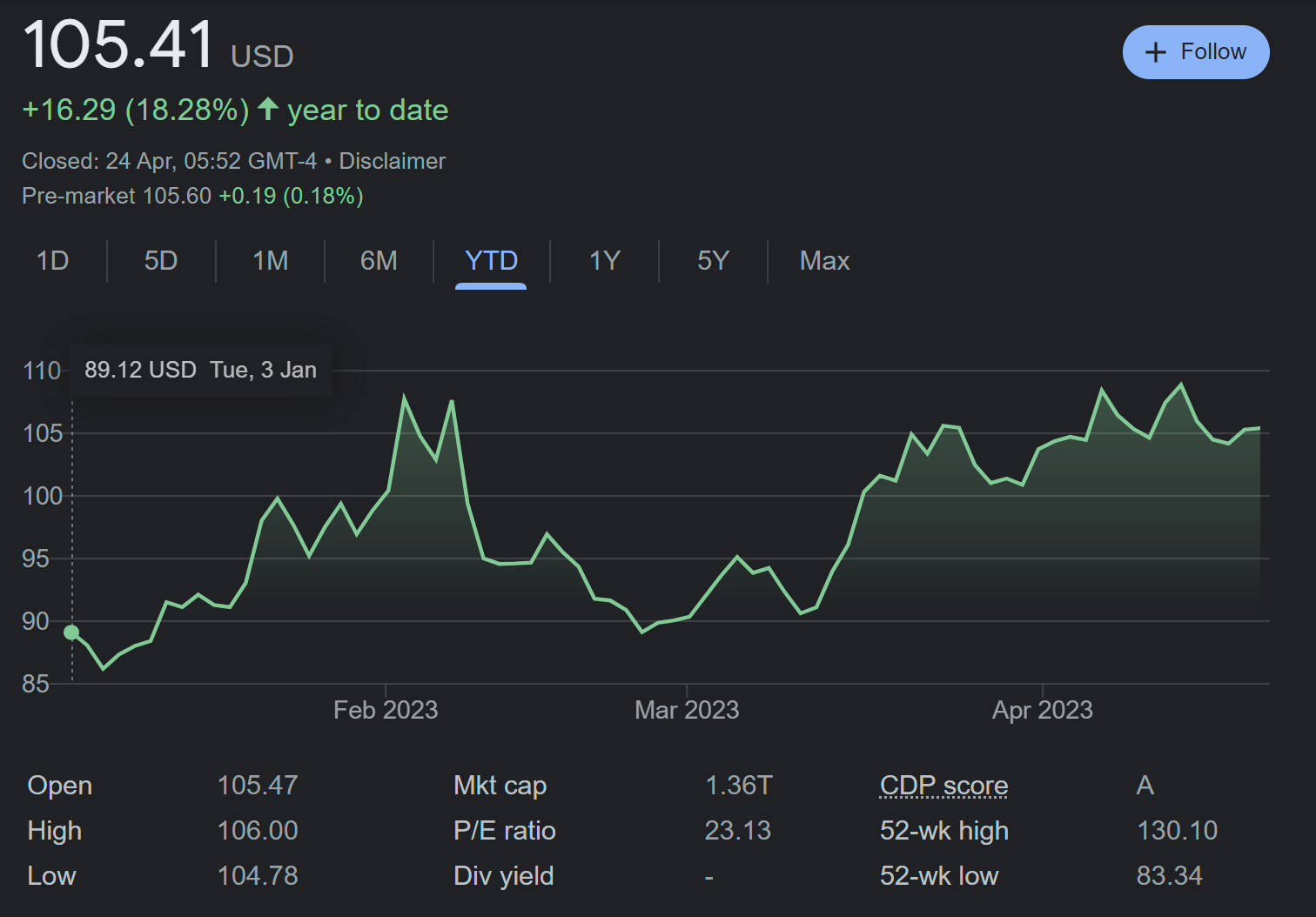Click the 89.12 USD chart tooltip
This screenshot has height=917, width=1316.
click(200, 370)
